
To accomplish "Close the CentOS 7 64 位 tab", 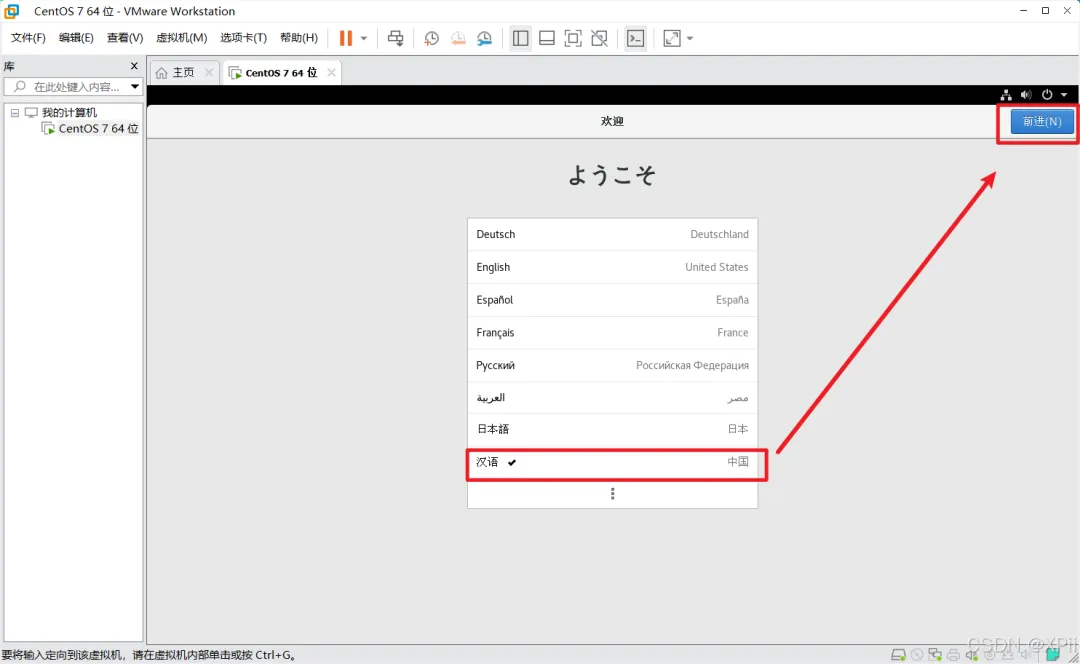I will coord(331,72).
